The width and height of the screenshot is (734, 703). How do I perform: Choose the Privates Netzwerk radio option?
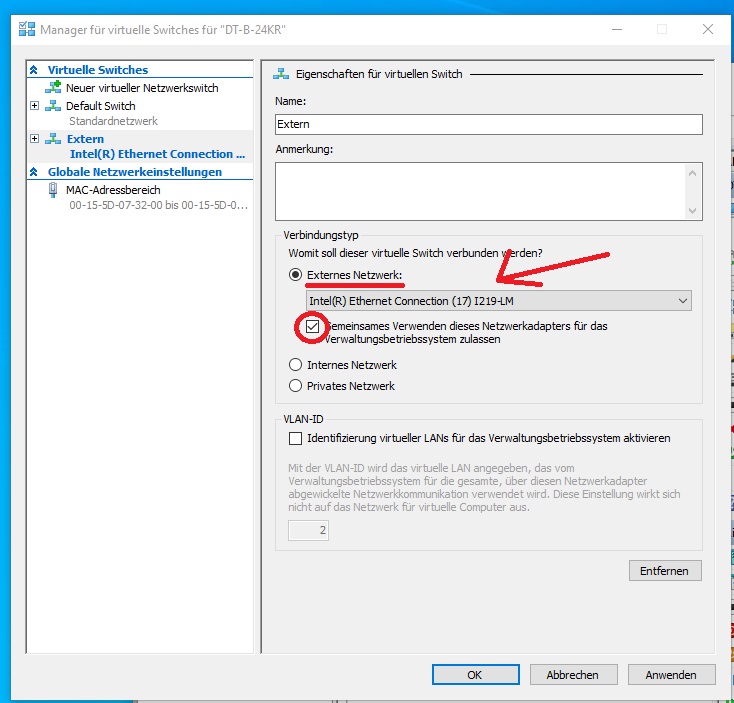[x=295, y=386]
